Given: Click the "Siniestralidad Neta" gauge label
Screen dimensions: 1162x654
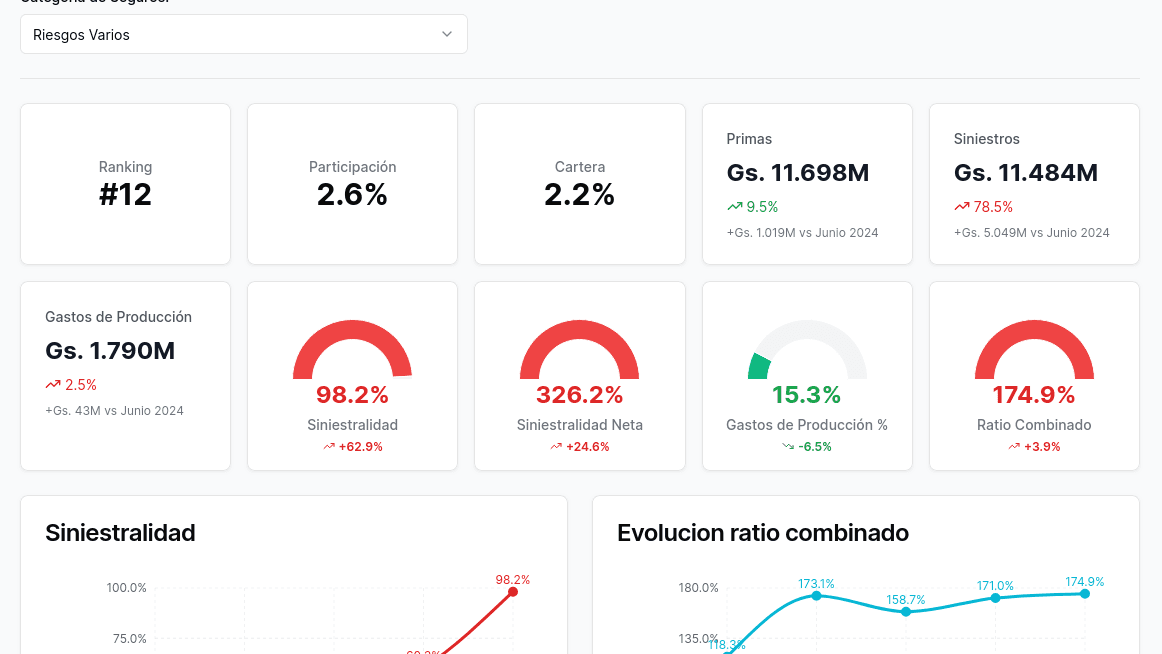Looking at the screenshot, I should tap(580, 425).
